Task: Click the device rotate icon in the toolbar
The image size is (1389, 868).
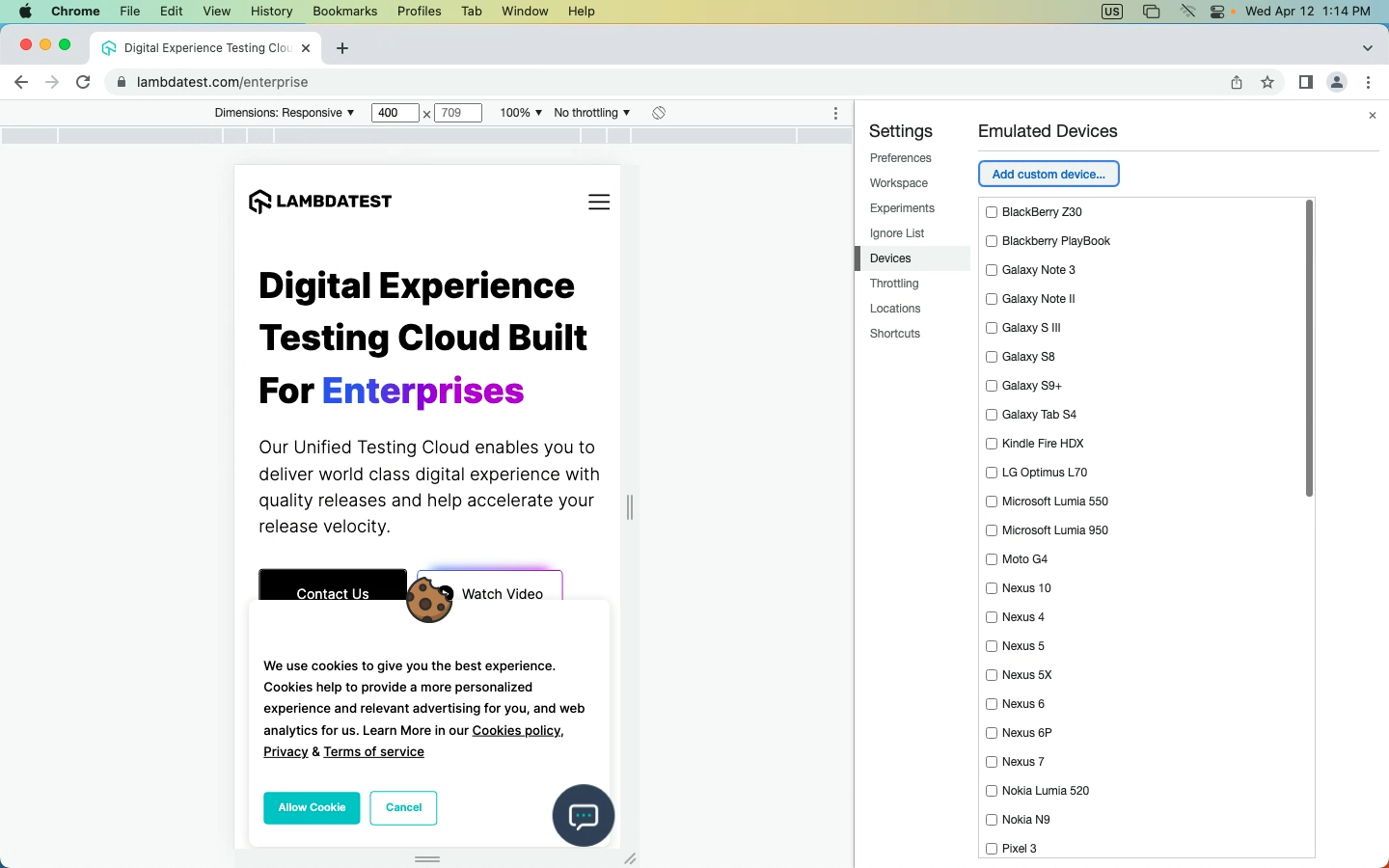Action: [x=659, y=113]
